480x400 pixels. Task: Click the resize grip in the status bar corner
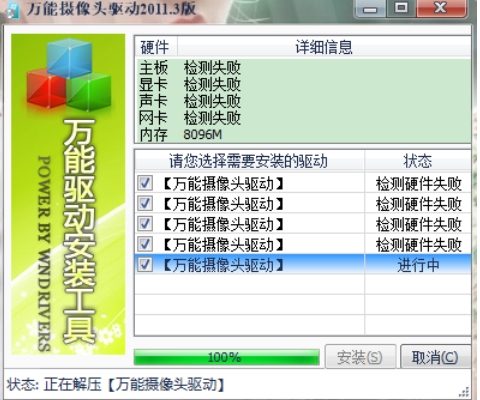tap(465, 392)
